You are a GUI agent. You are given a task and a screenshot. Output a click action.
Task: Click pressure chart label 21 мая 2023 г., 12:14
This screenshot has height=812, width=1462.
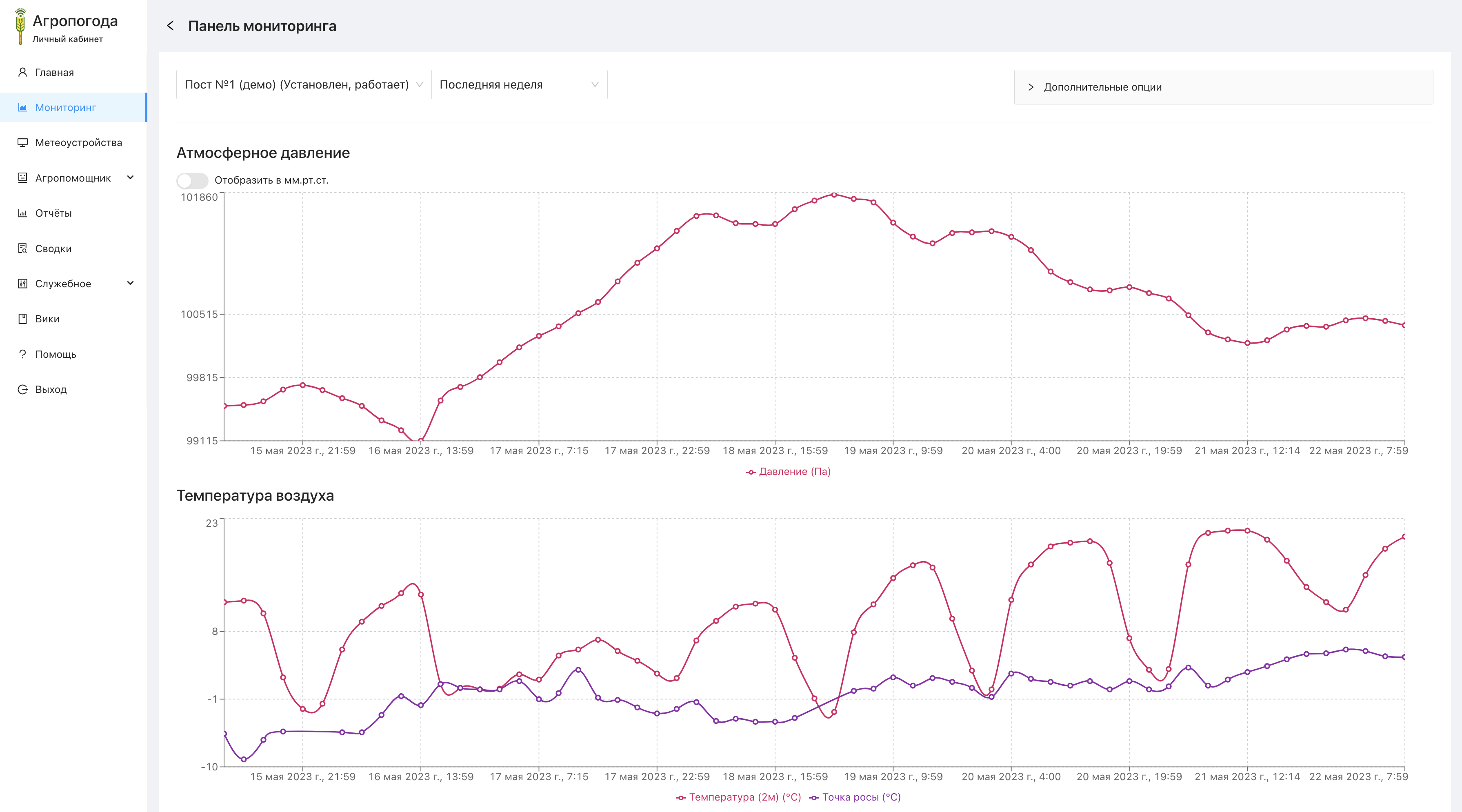[x=1247, y=450]
